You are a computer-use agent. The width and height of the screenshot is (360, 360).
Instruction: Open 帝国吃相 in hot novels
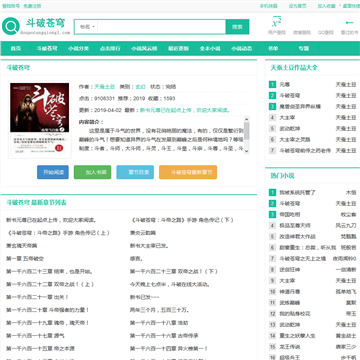290,215
